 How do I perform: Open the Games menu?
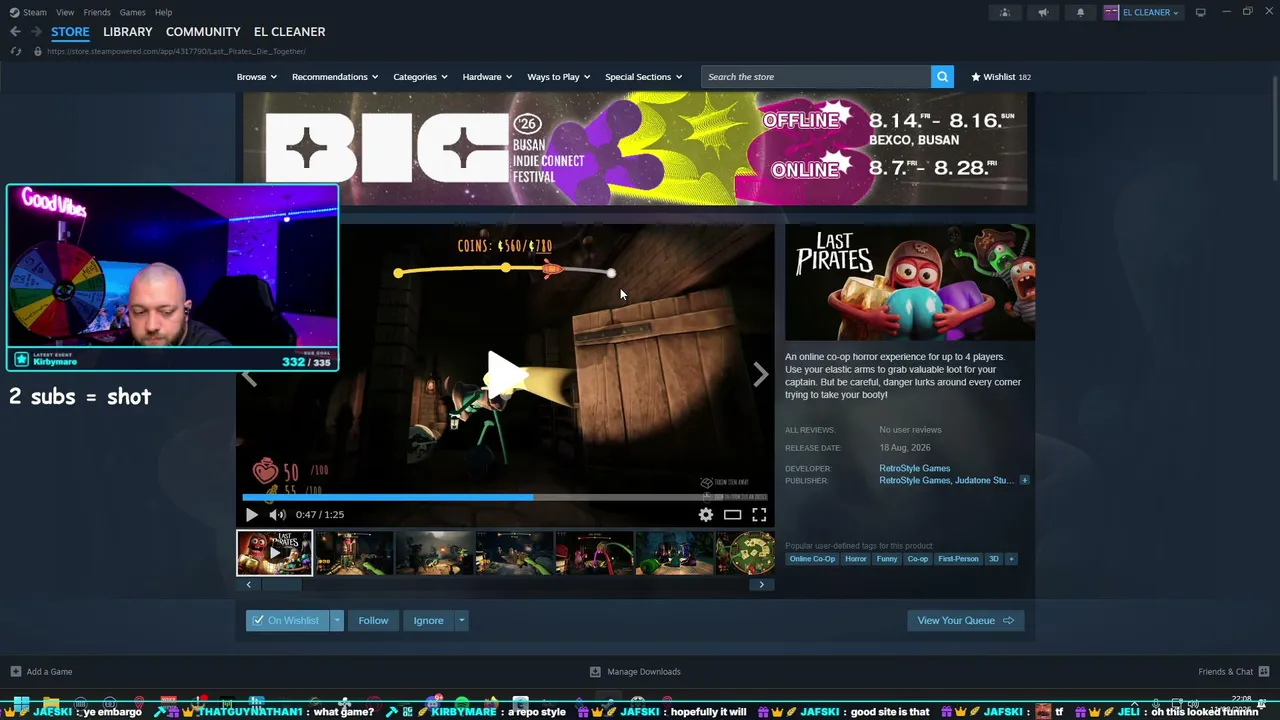pyautogui.click(x=132, y=12)
